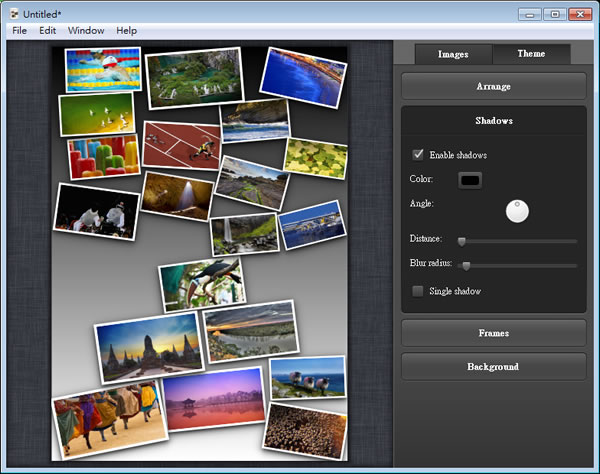
Task: Minimize the Untitled window
Action: click(530, 15)
